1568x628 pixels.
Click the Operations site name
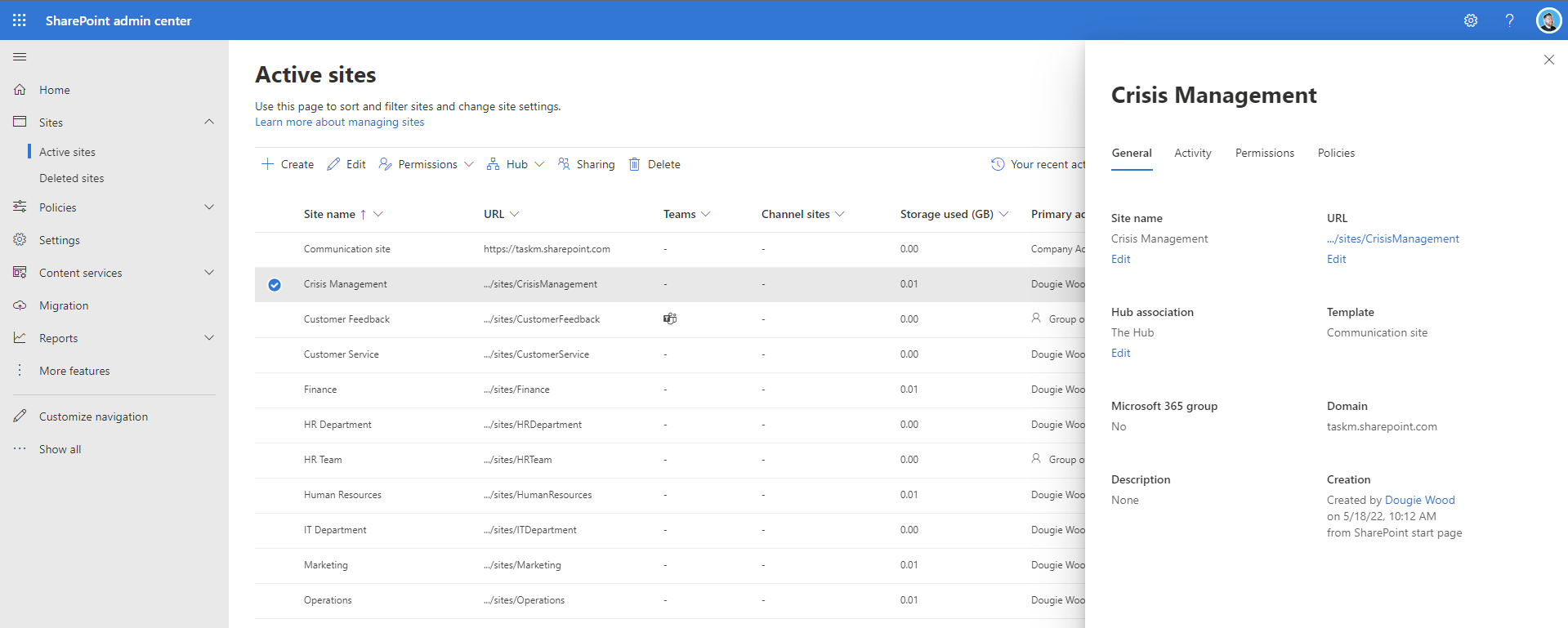click(328, 600)
